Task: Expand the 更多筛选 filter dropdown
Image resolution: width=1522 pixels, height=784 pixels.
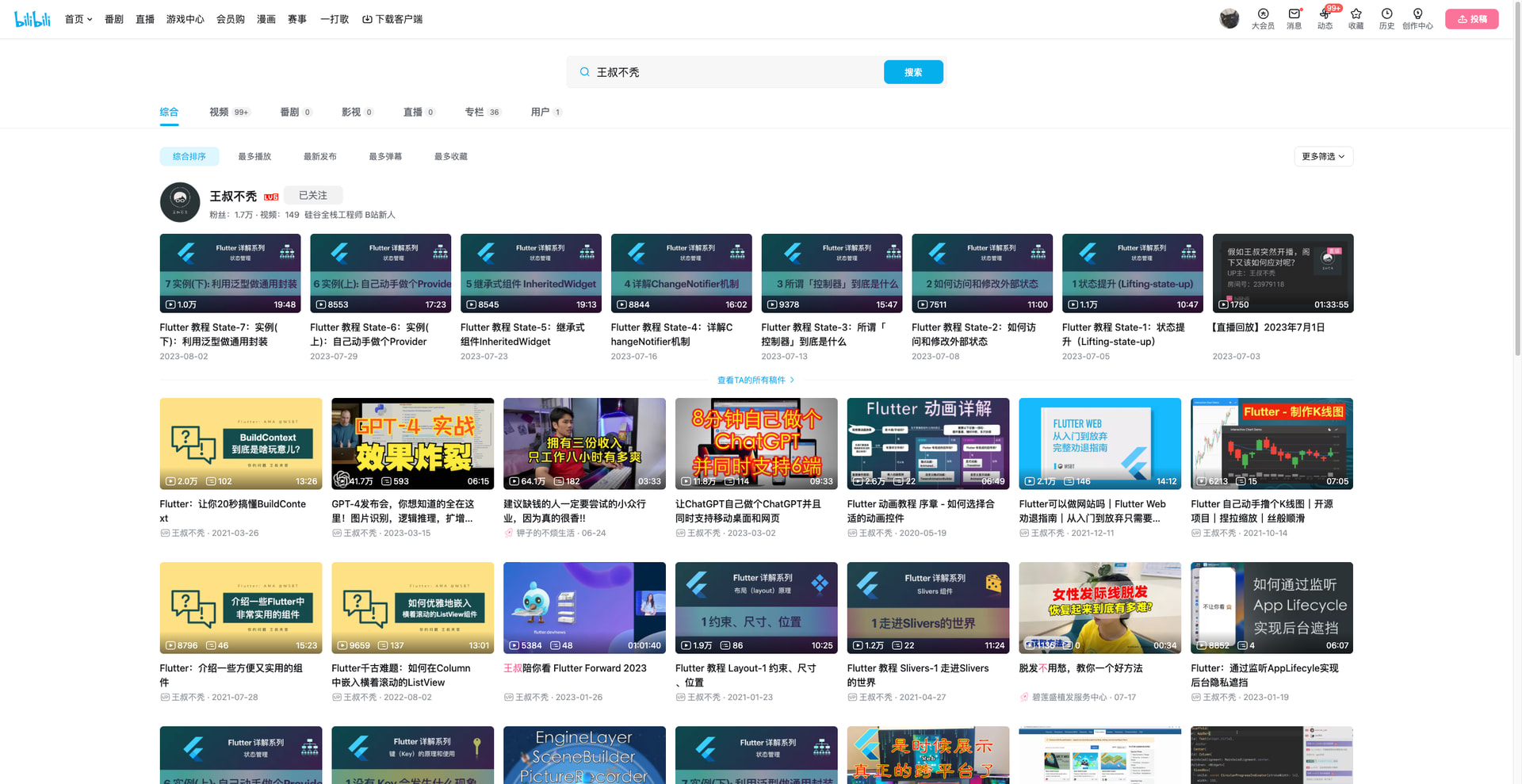Action: [x=1323, y=156]
